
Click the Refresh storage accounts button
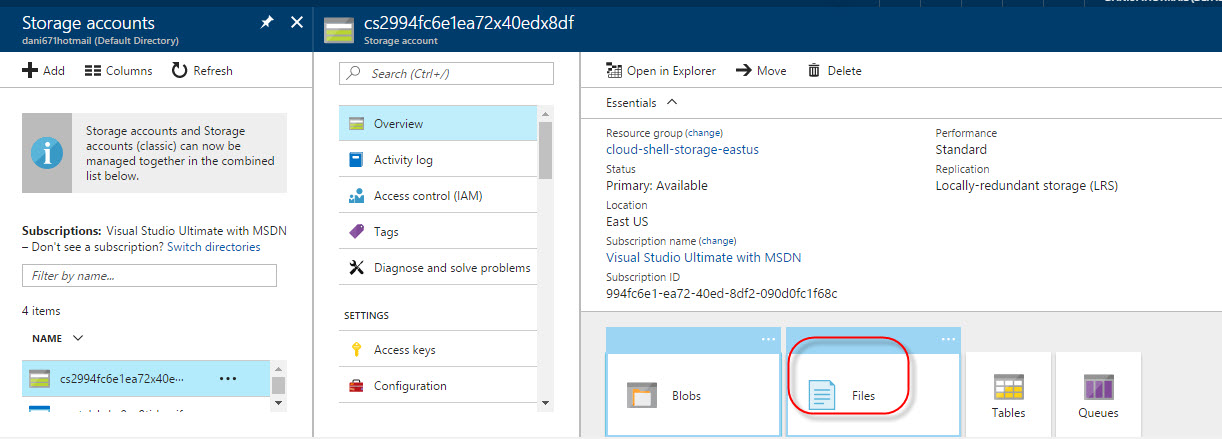tap(202, 71)
